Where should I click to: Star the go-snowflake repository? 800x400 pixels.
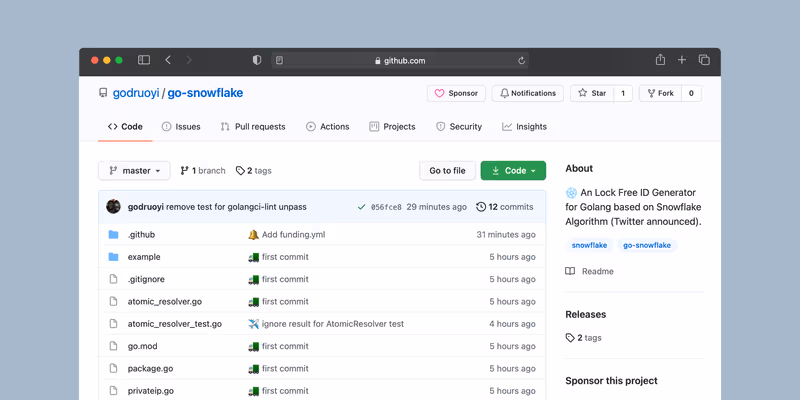[591, 93]
